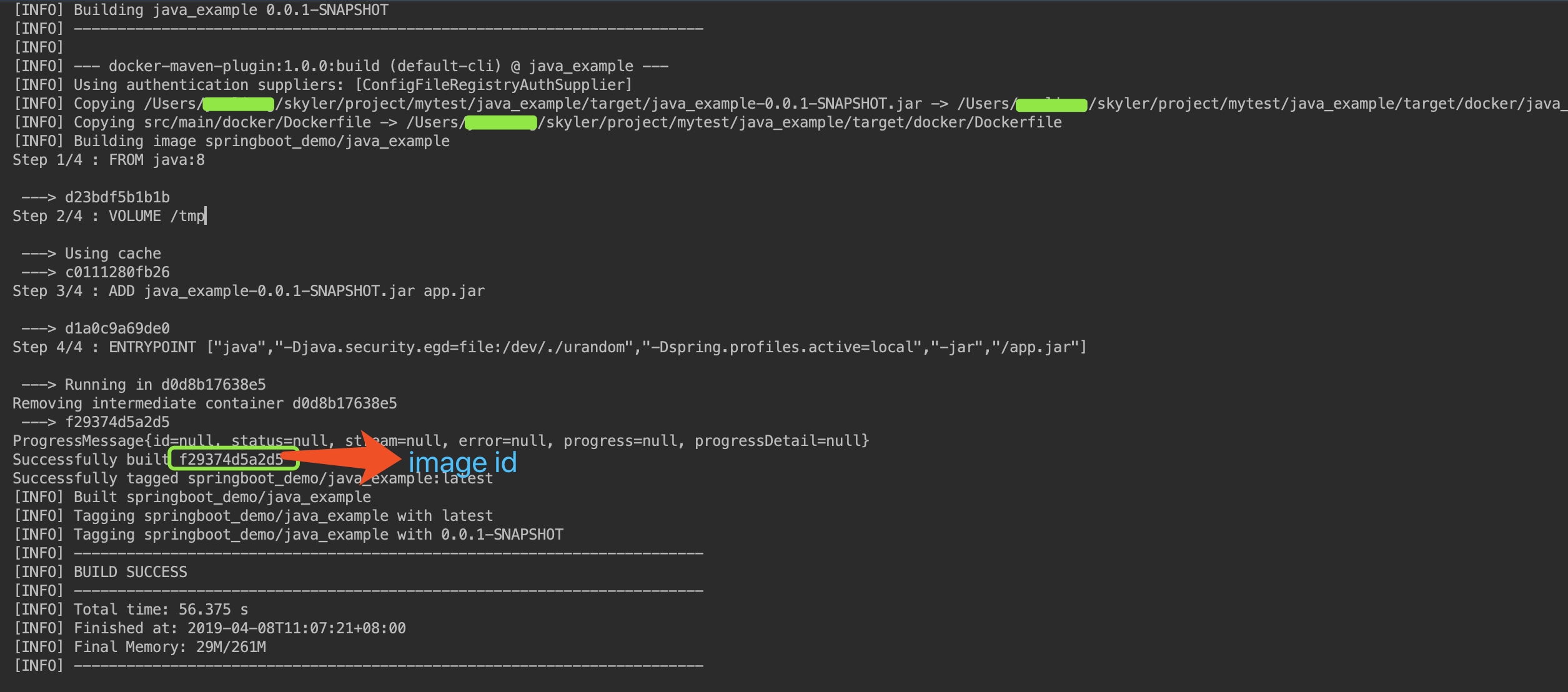1568x692 pixels.
Task: Click the 'Final Memory: 29M/261M' line
Action: click(x=140, y=647)
